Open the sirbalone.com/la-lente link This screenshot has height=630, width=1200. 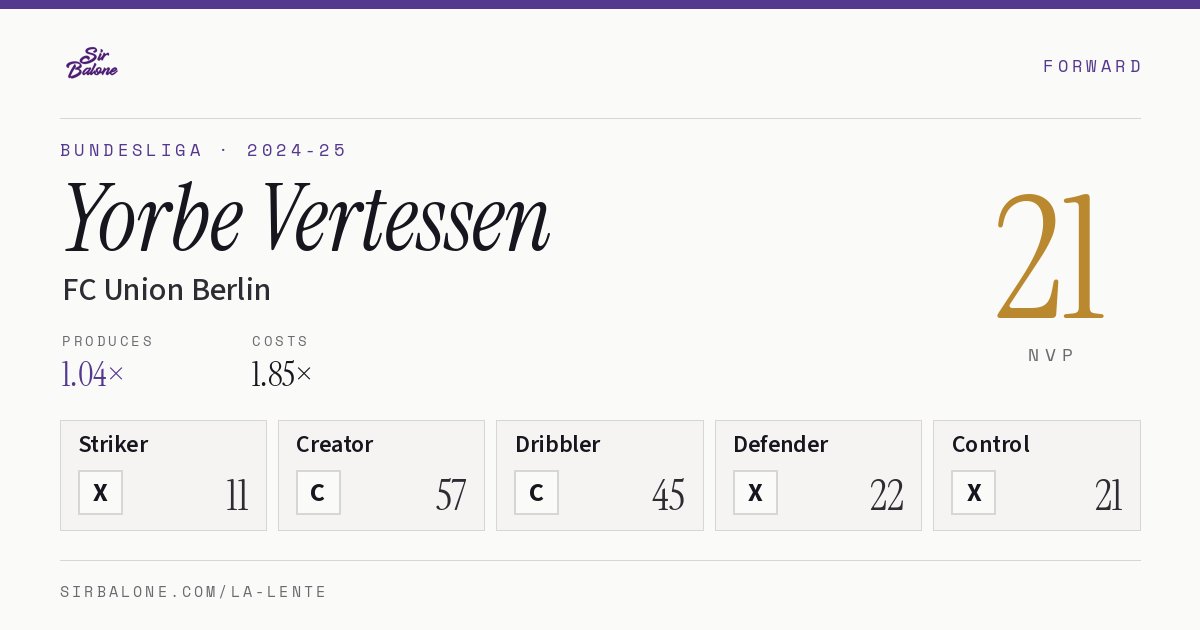pyautogui.click(x=193, y=592)
